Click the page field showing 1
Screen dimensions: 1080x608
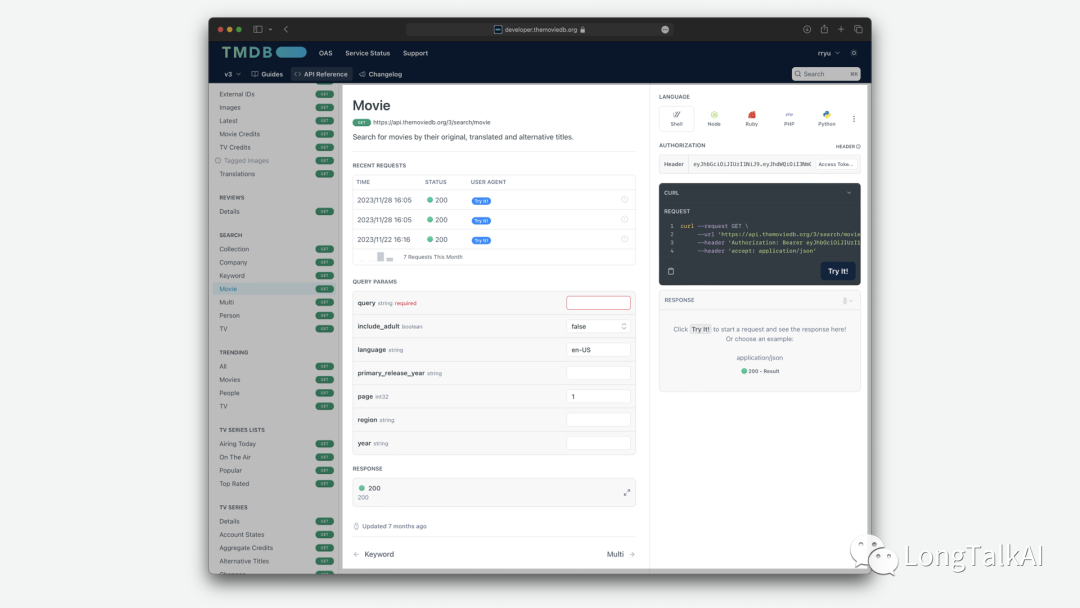click(598, 397)
